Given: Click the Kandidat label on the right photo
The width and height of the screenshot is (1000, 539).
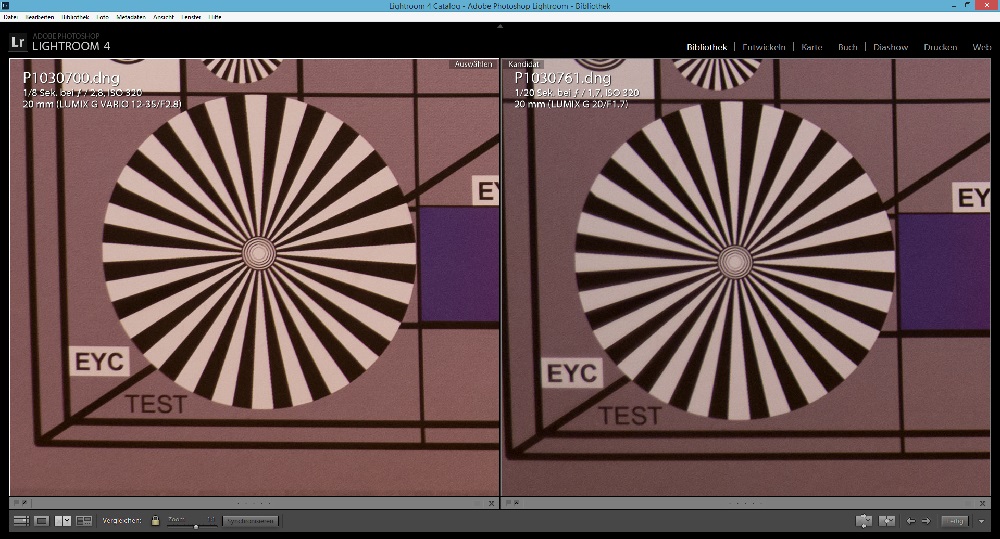Looking at the screenshot, I should tap(524, 64).
